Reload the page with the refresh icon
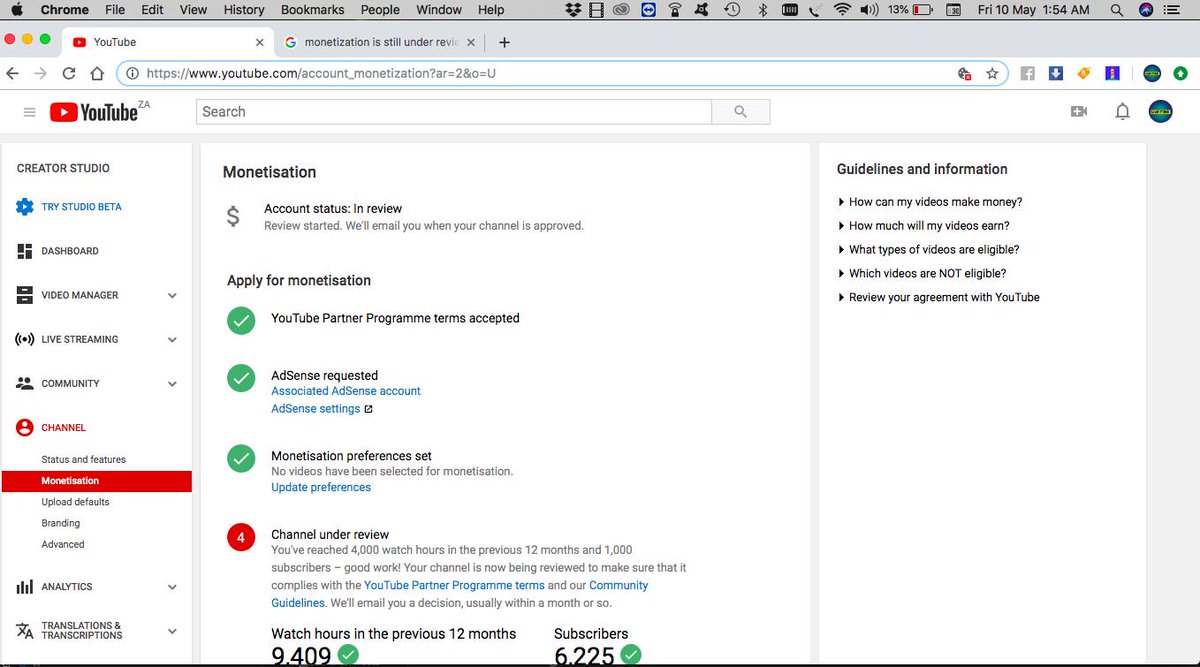This screenshot has height=667, width=1200. coord(69,73)
